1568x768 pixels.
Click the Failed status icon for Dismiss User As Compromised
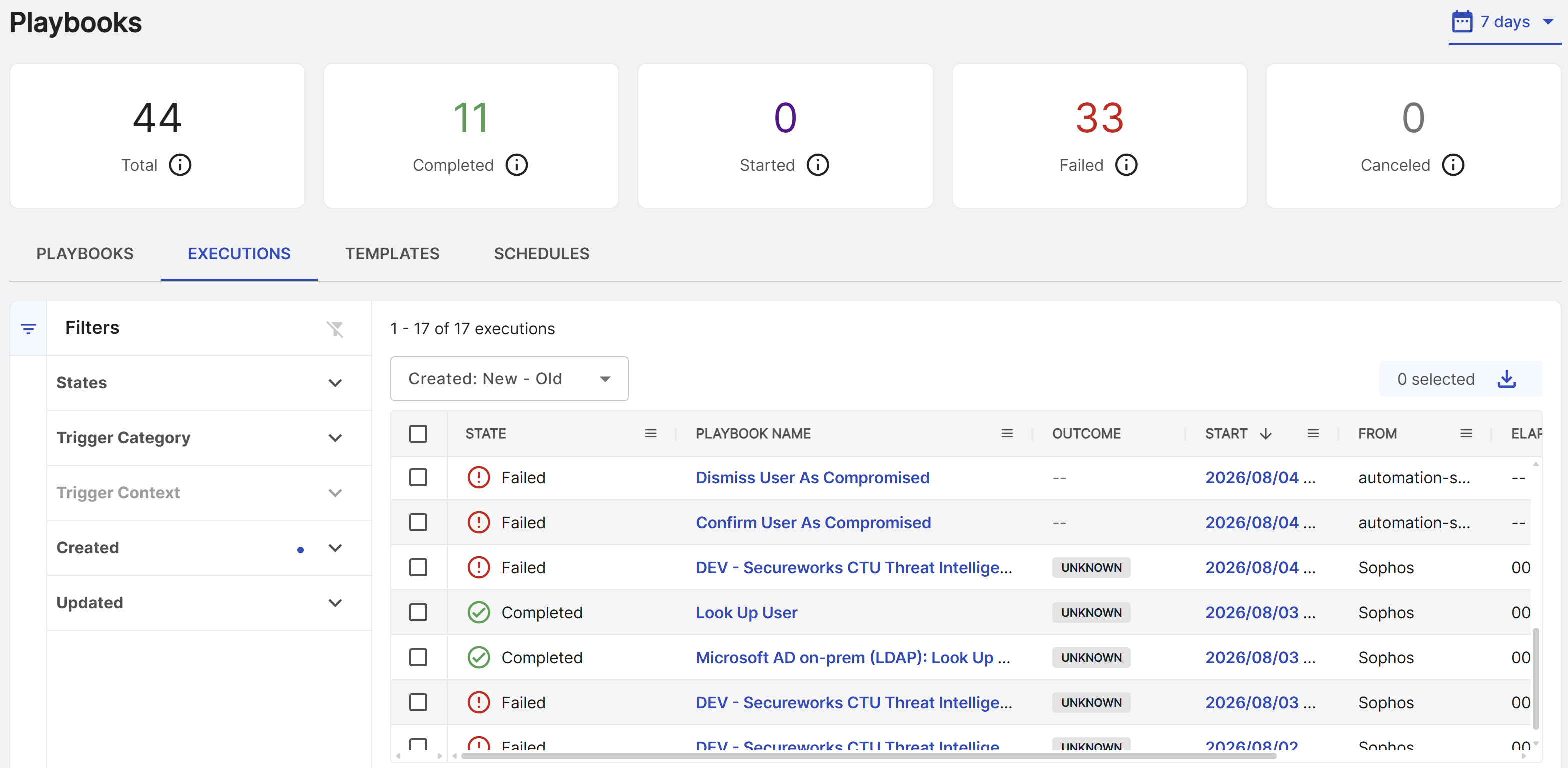pyautogui.click(x=479, y=477)
